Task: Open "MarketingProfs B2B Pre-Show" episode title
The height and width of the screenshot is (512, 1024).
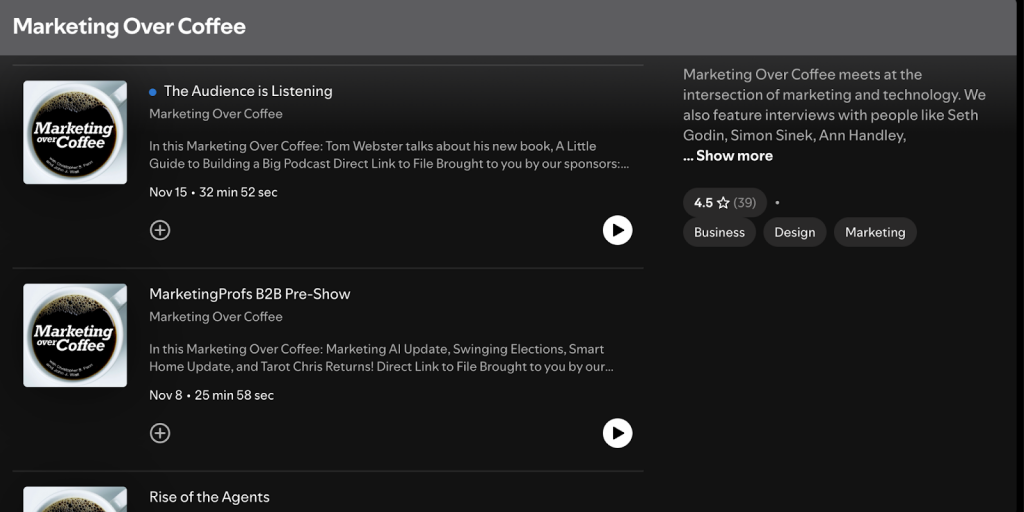Action: click(x=249, y=294)
